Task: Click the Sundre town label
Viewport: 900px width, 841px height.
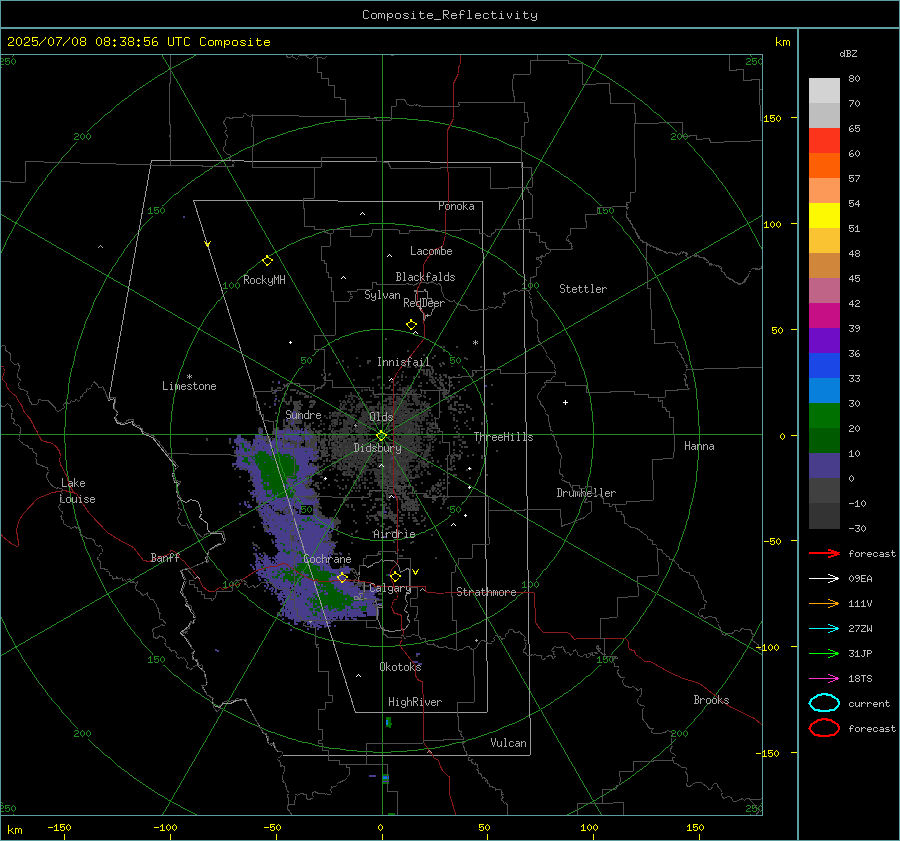Action: (303, 414)
